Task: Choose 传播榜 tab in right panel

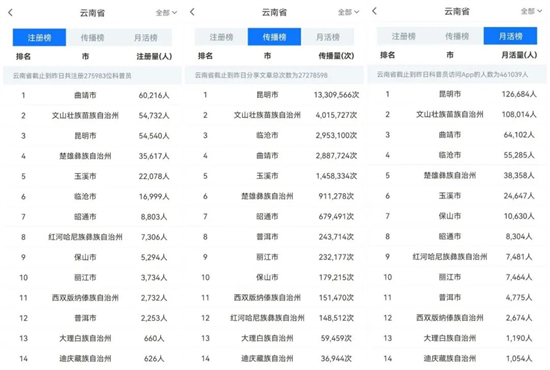Action: point(457,36)
